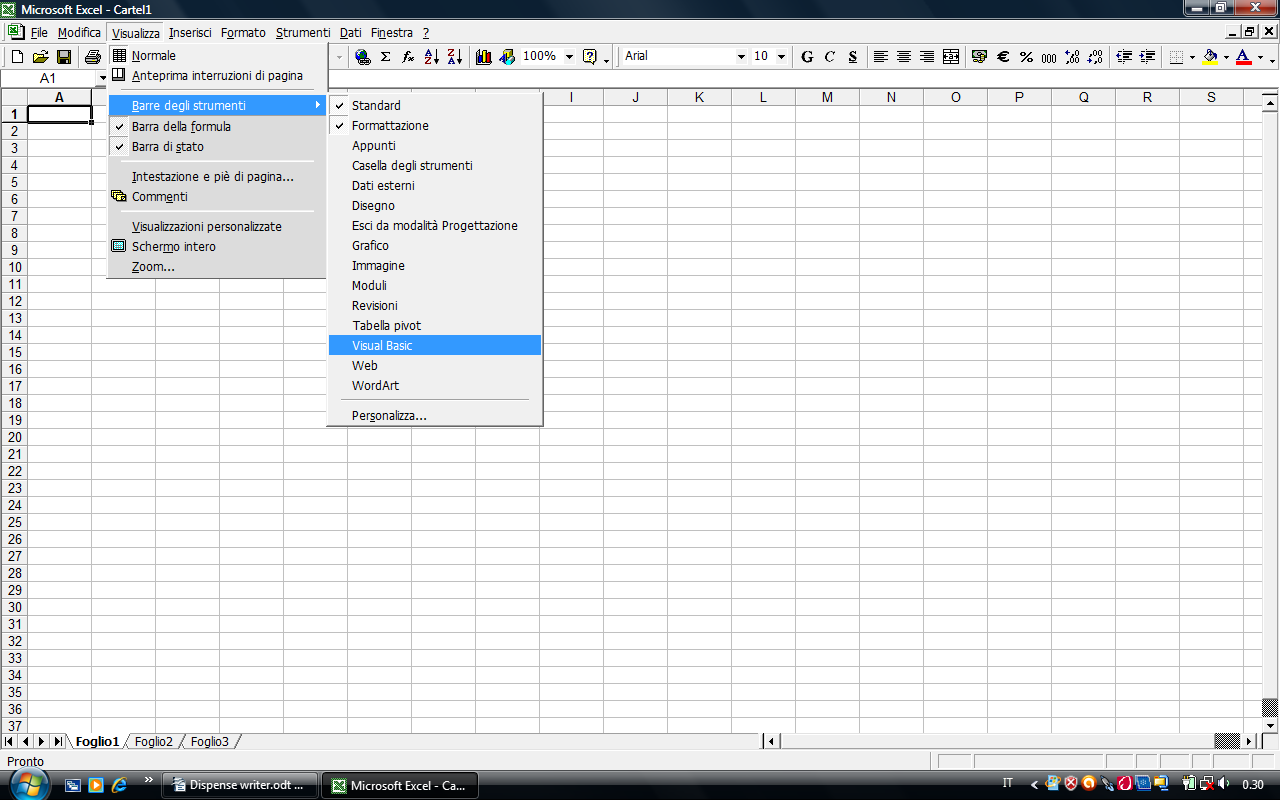Viewport: 1280px width, 800px height.
Task: Click the AutoSum sigma icon
Action: [x=385, y=57]
